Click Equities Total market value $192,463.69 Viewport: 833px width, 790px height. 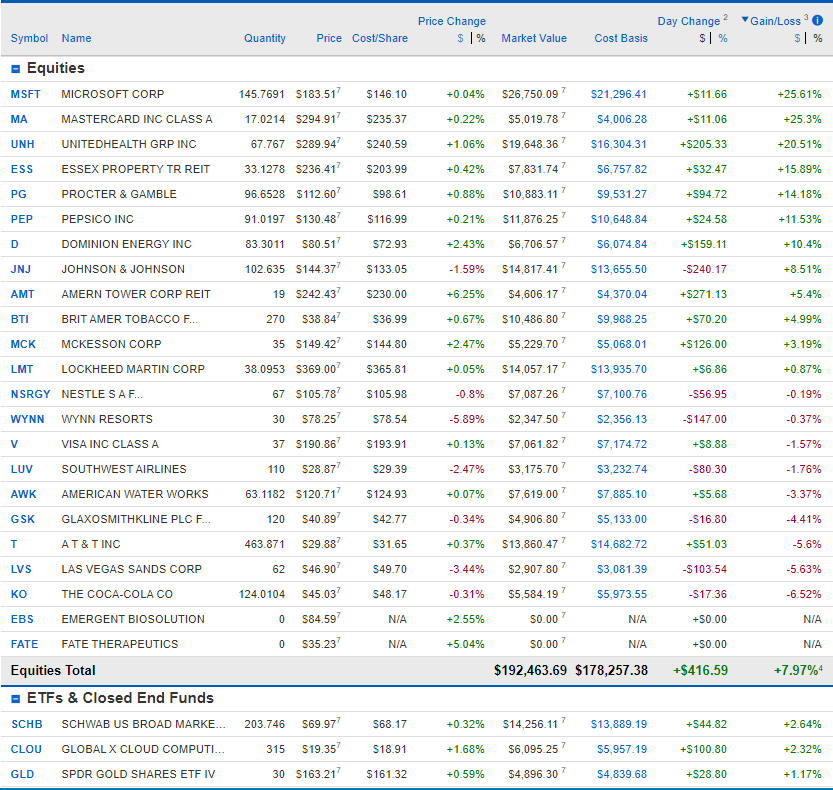pyautogui.click(x=530, y=670)
